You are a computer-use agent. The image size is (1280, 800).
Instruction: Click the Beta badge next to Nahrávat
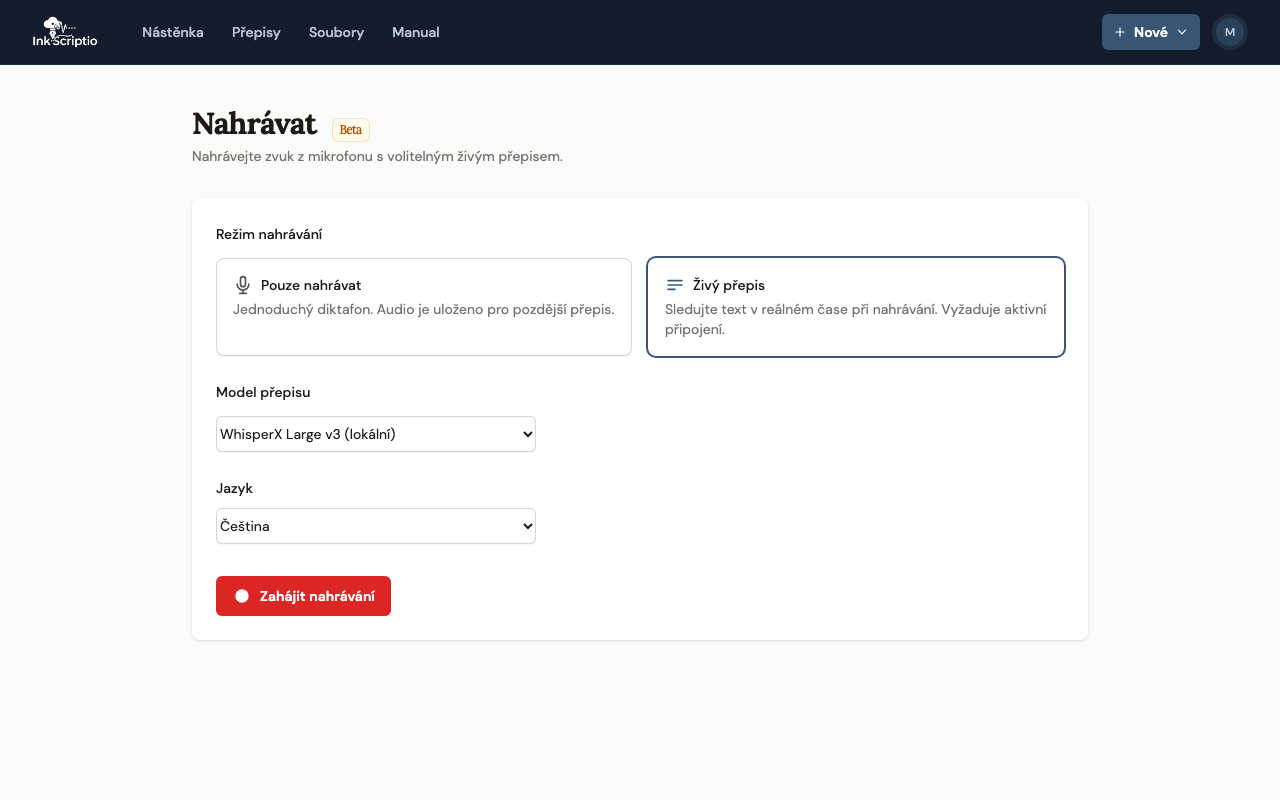pos(351,130)
